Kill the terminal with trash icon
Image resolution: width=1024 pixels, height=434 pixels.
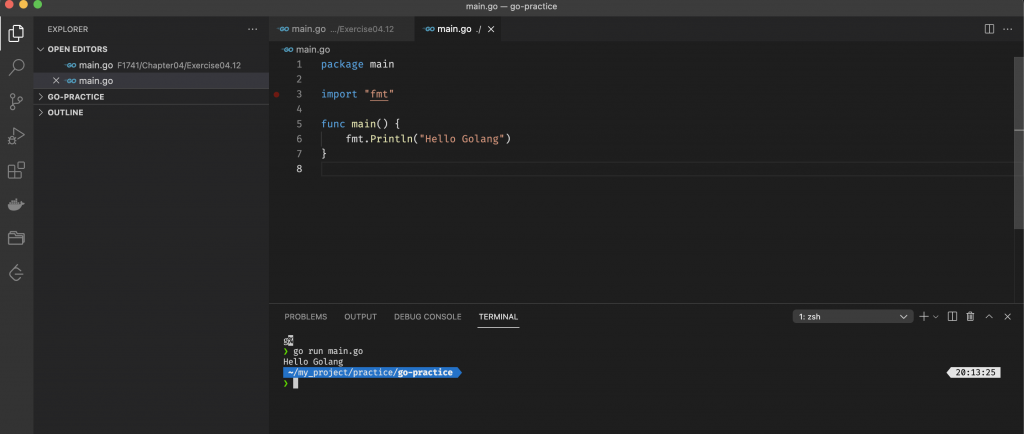(970, 317)
